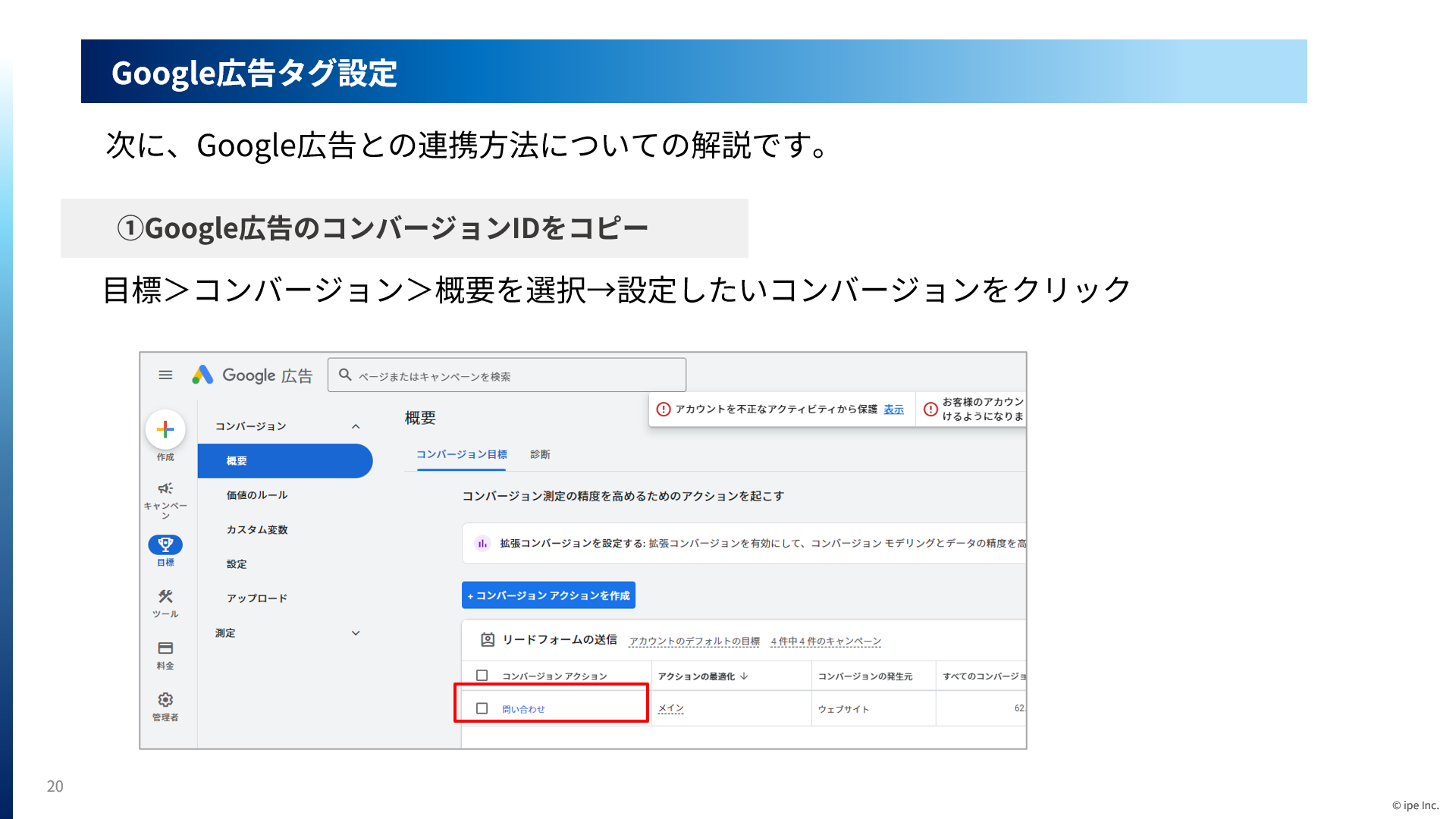Click コンバージョン アクションを作成 button
Screen dimensions: 1456x819
point(548,595)
